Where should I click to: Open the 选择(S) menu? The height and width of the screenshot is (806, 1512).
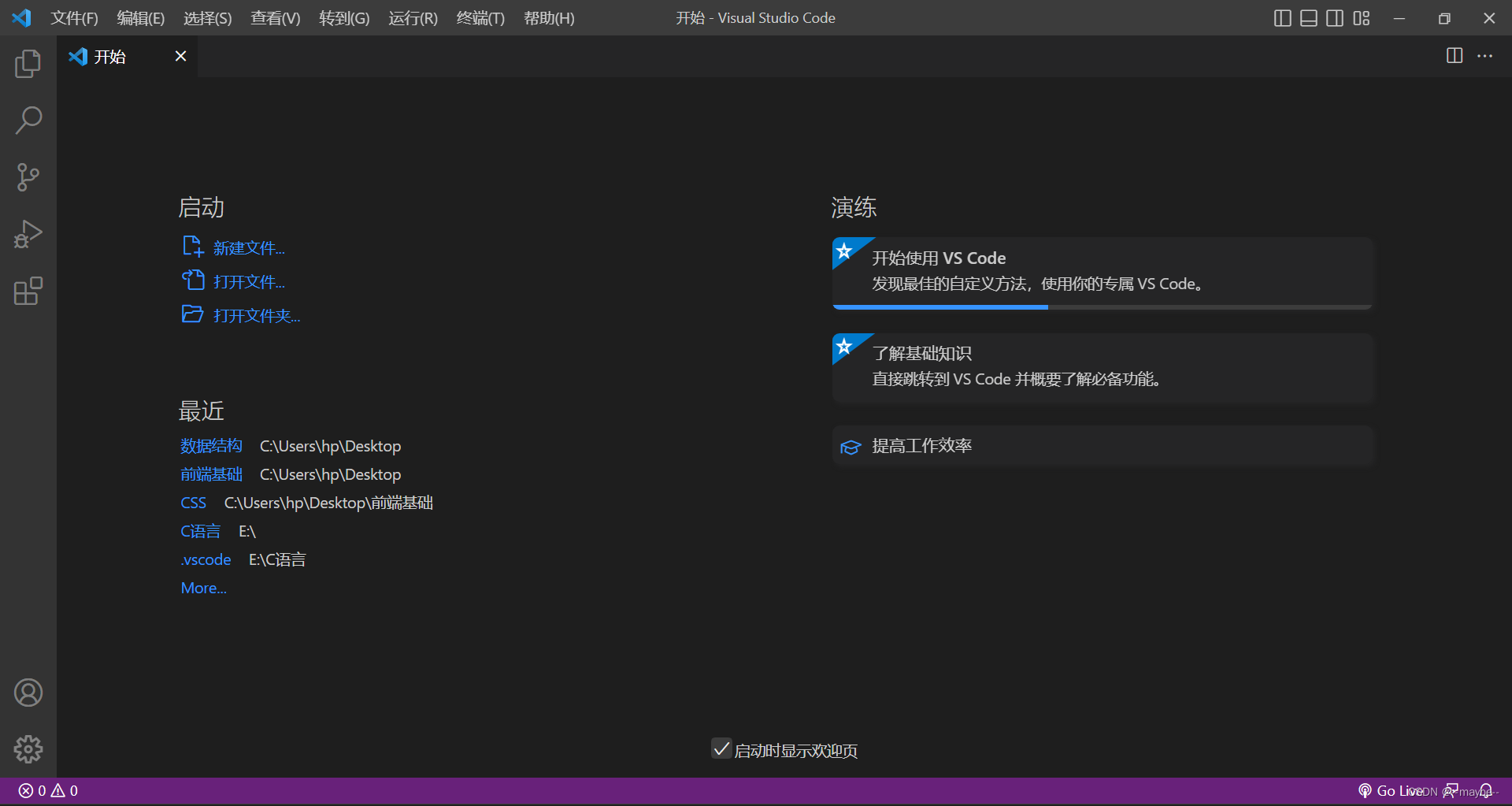207,18
